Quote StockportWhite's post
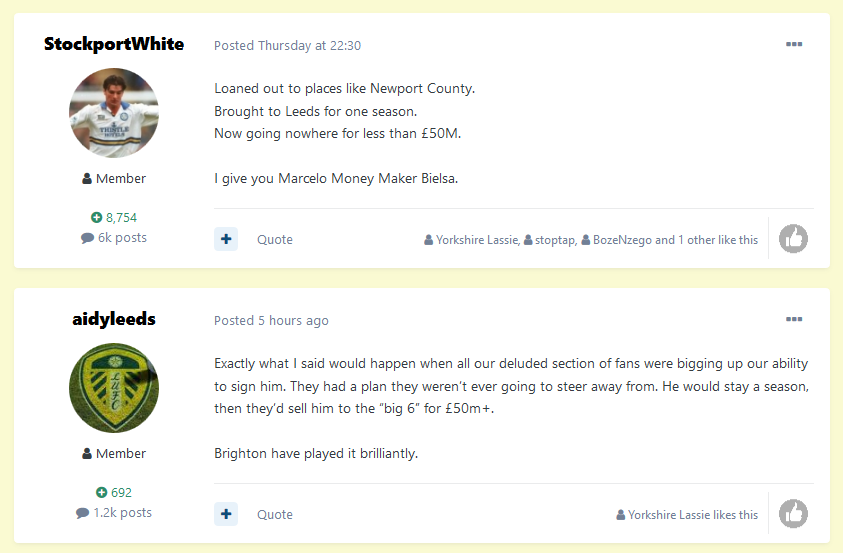This screenshot has width=843, height=553. click(x=275, y=240)
